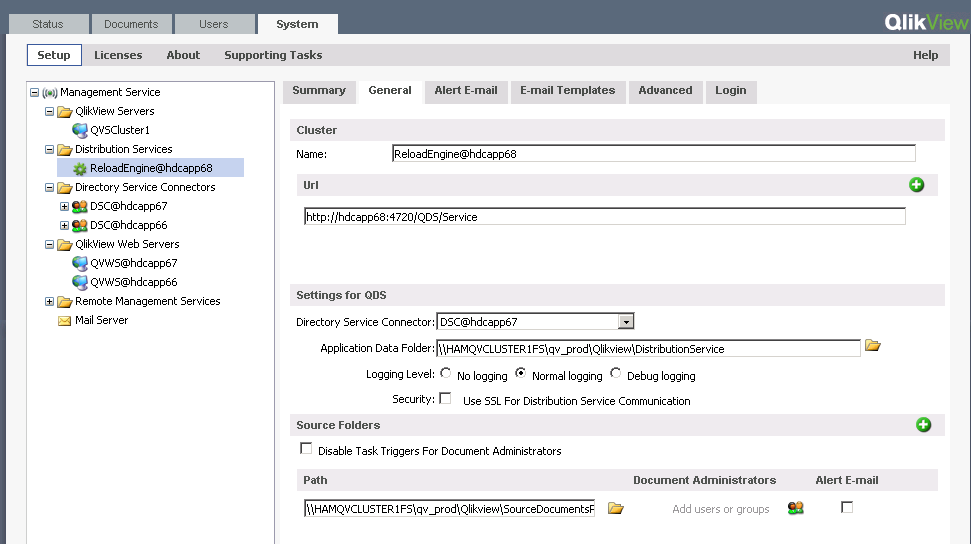Click green plus icon in Source Folders header
971x544 pixels.
pos(923,425)
